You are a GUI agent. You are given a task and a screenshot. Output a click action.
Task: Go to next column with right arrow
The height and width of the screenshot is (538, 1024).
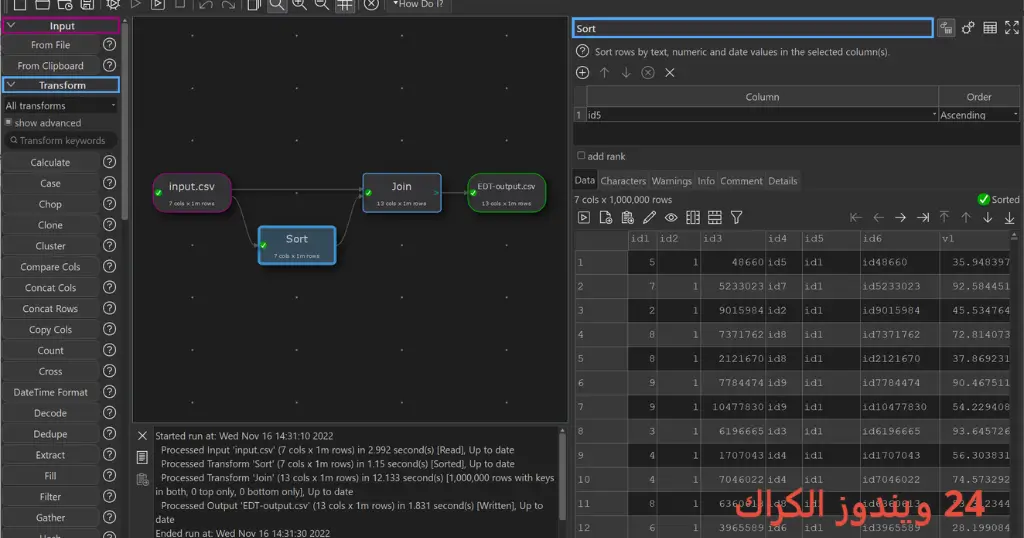(900, 217)
